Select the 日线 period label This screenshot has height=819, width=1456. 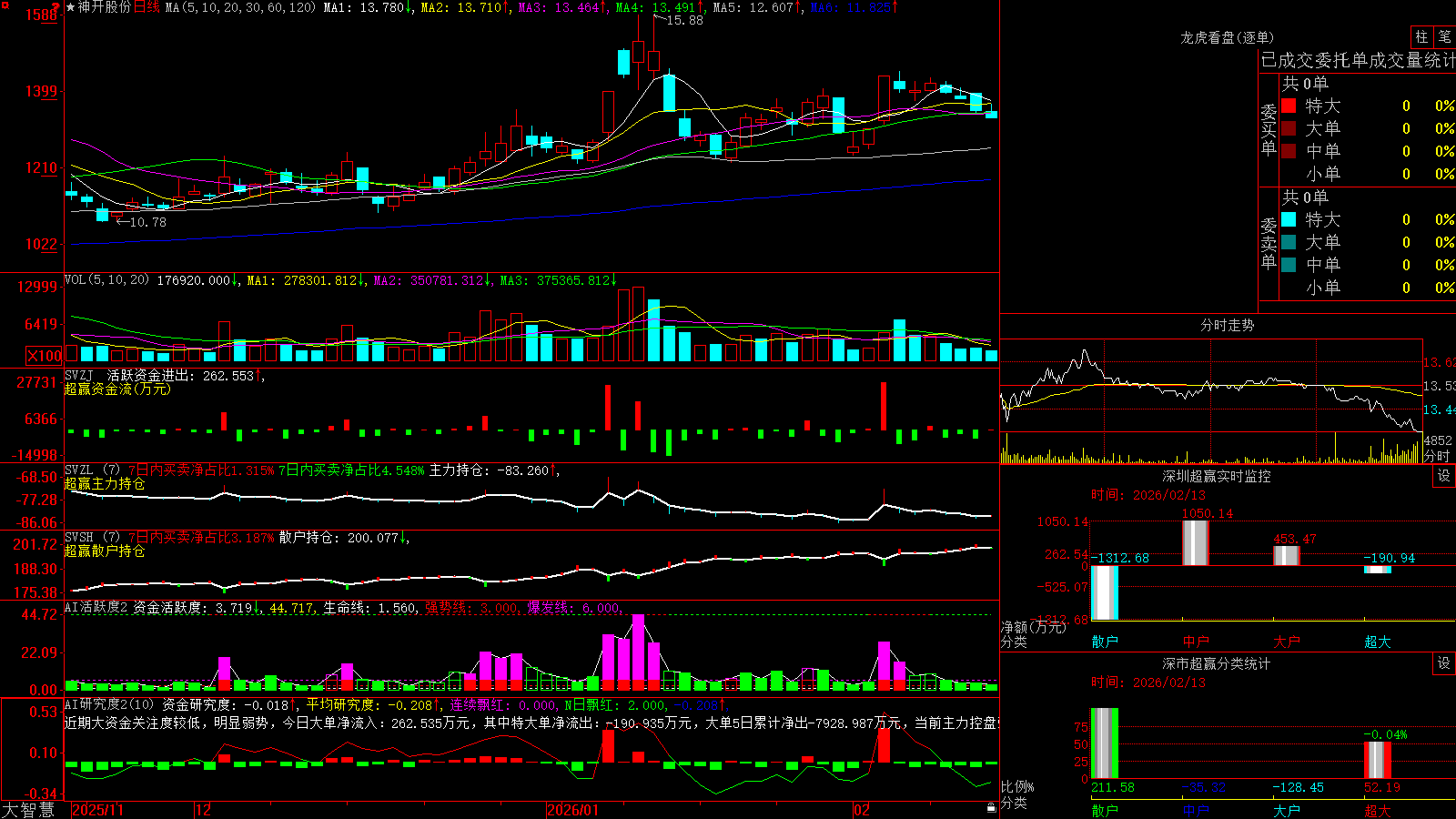coord(147,7)
